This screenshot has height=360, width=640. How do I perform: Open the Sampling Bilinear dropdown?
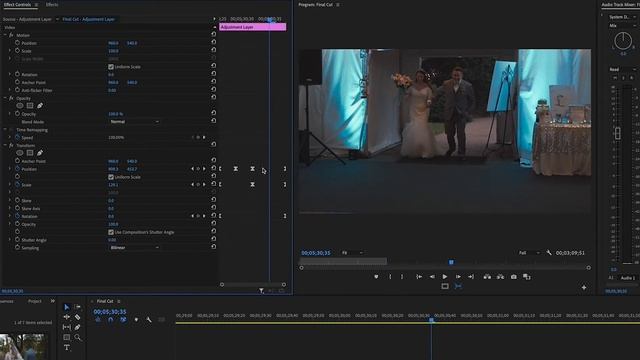tap(134, 247)
